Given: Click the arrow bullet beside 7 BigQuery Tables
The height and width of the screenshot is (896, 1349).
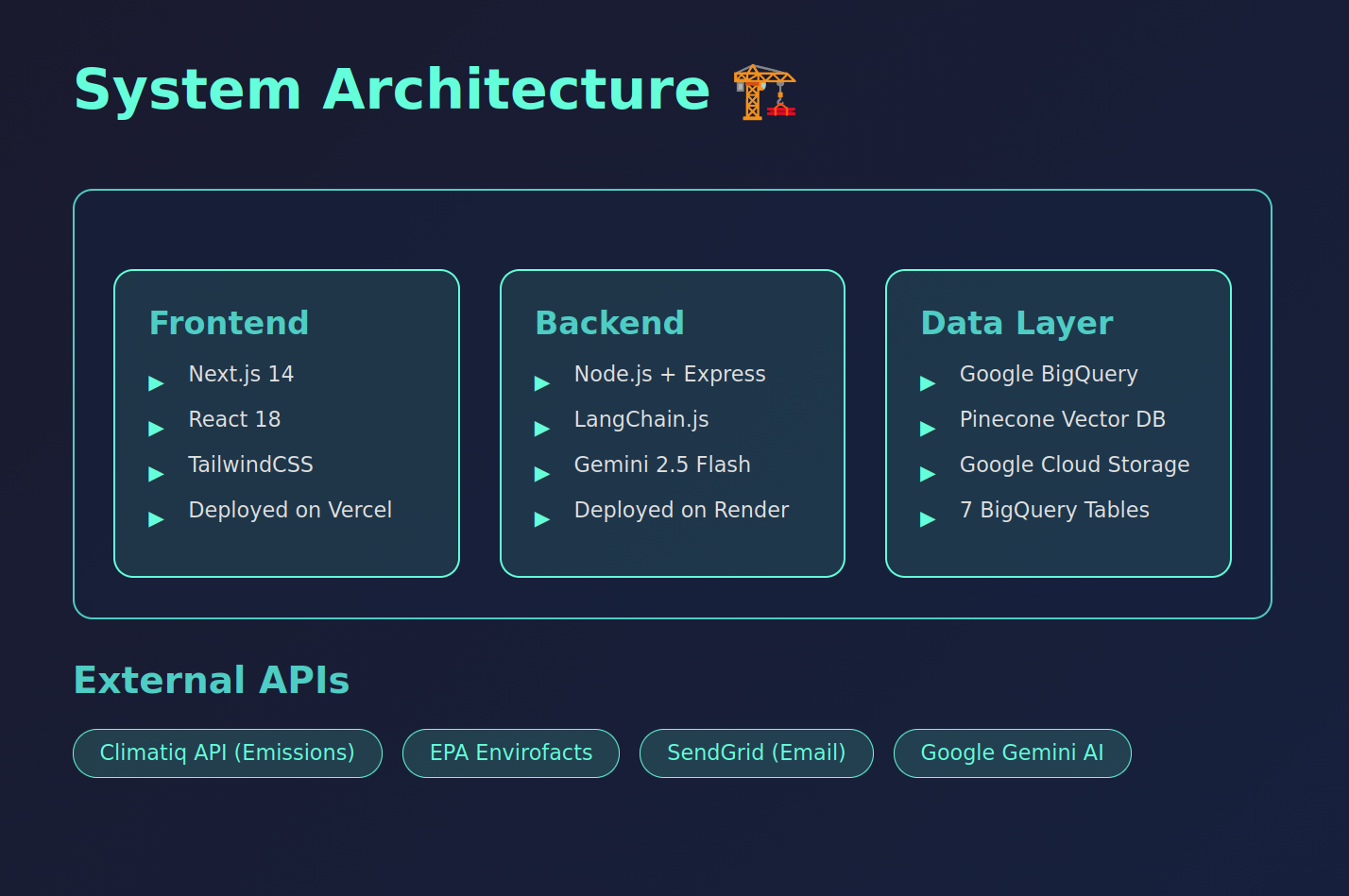Looking at the screenshot, I should (928, 519).
